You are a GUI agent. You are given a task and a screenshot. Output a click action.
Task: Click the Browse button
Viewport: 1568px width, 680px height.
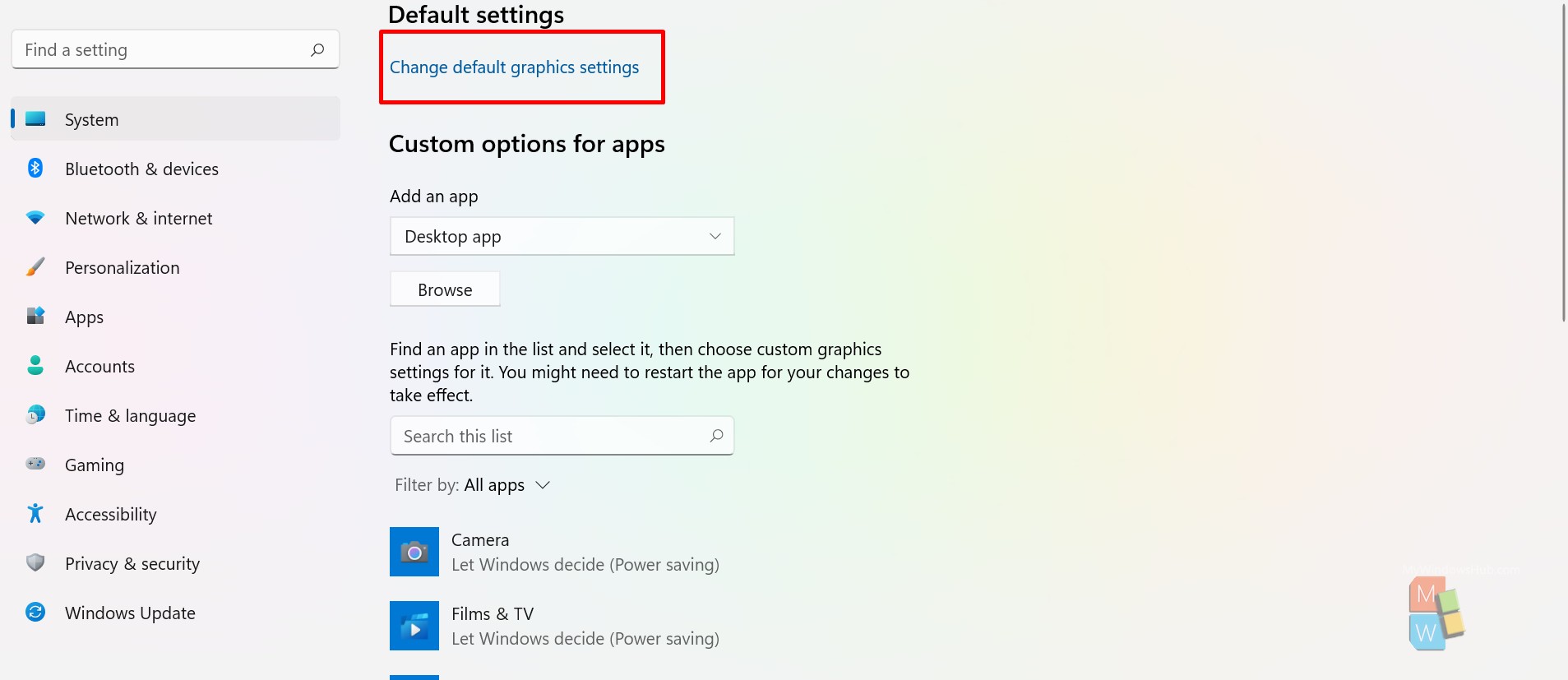pyautogui.click(x=445, y=289)
